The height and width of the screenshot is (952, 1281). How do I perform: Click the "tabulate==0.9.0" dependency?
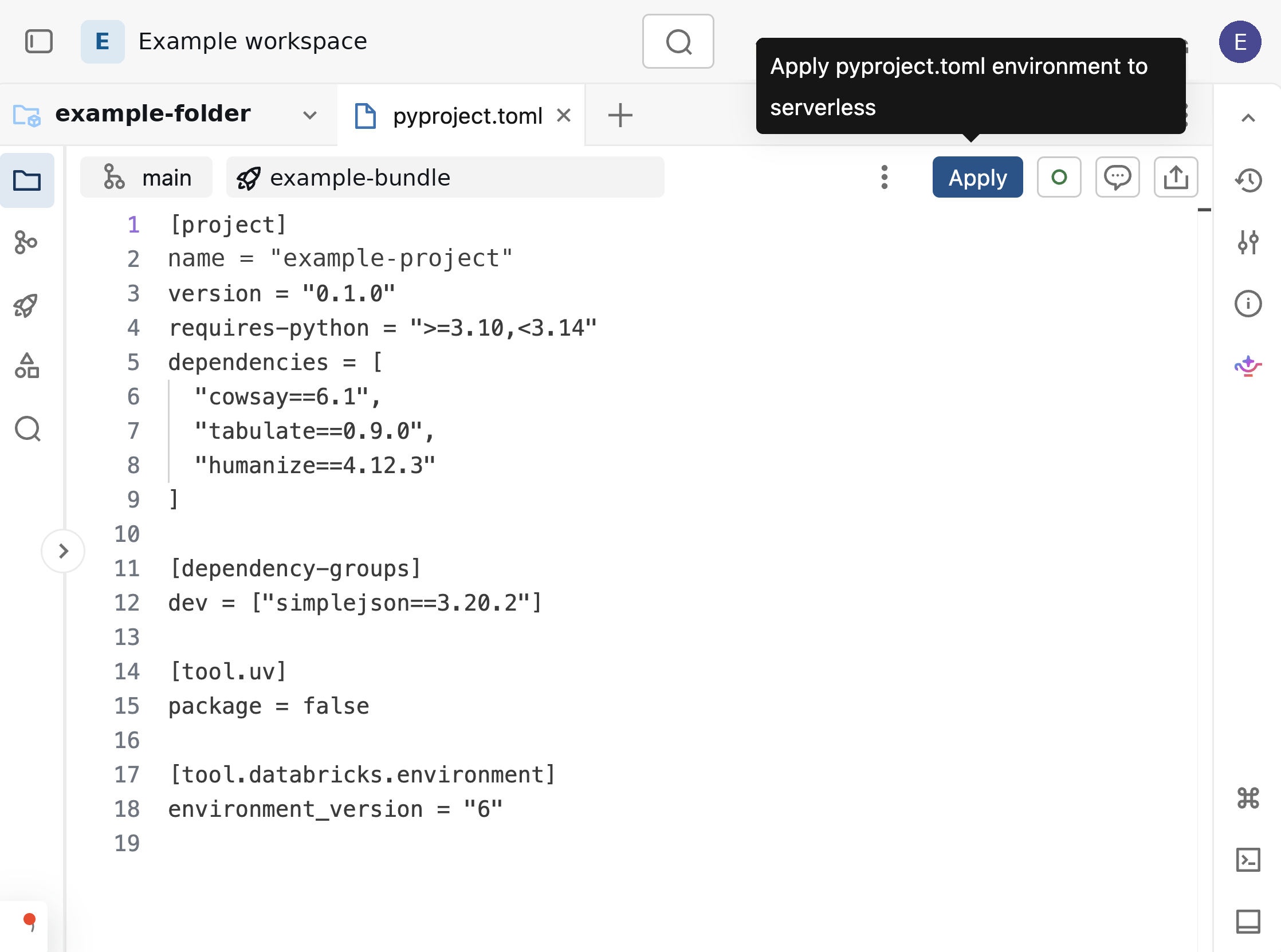pos(308,431)
